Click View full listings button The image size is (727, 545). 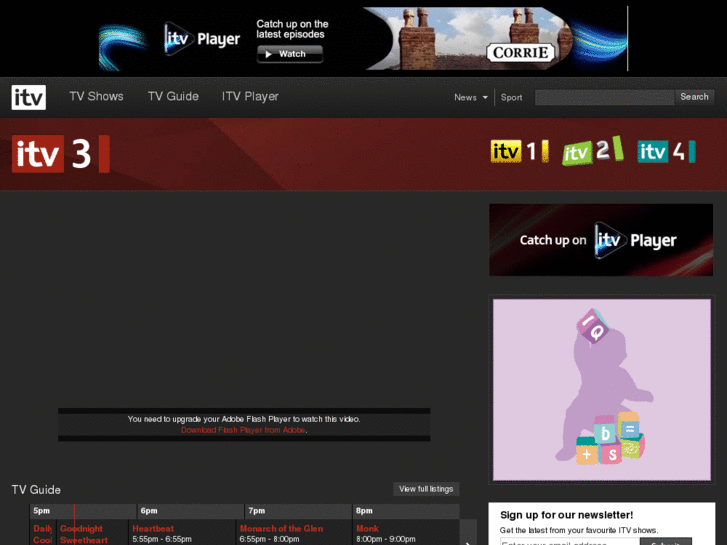426,489
